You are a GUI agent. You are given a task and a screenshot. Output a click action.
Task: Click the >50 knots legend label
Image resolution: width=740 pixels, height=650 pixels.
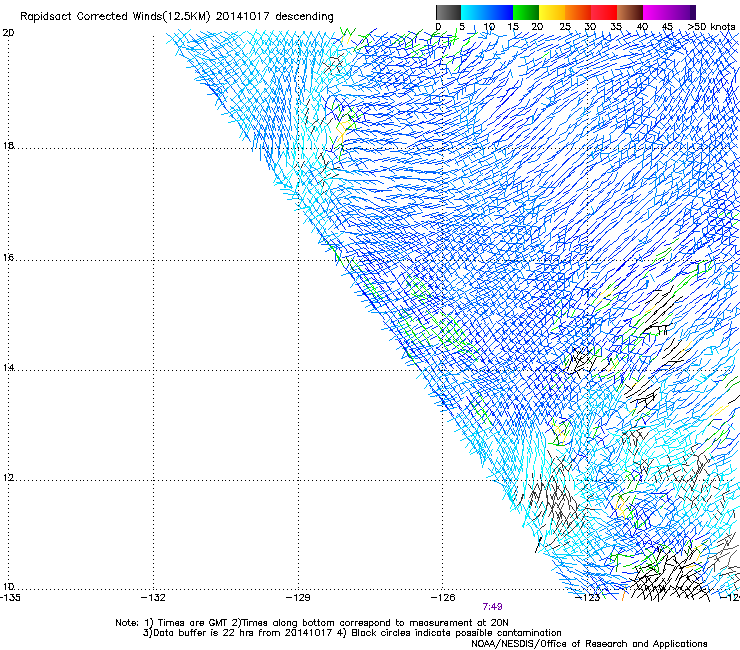(x=711, y=26)
